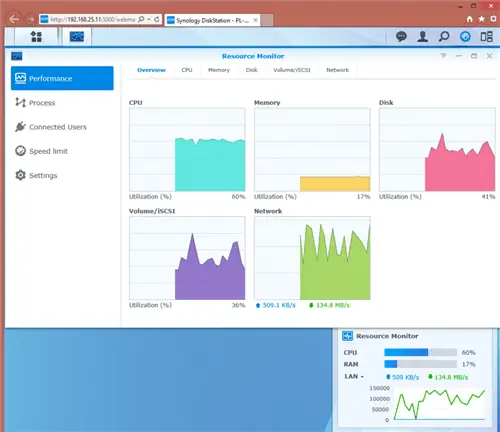Toggle the widgets panel icon
500x432 pixels.
(486, 36)
